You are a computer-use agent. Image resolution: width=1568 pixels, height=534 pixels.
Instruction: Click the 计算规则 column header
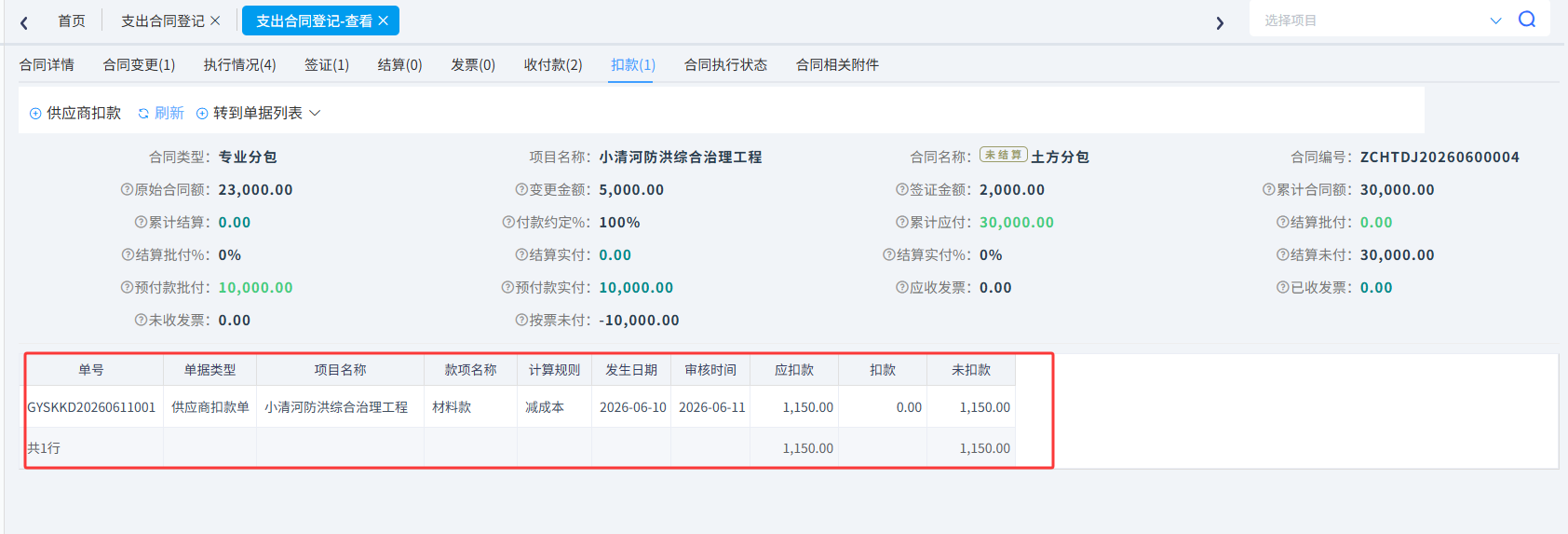pyautogui.click(x=555, y=370)
